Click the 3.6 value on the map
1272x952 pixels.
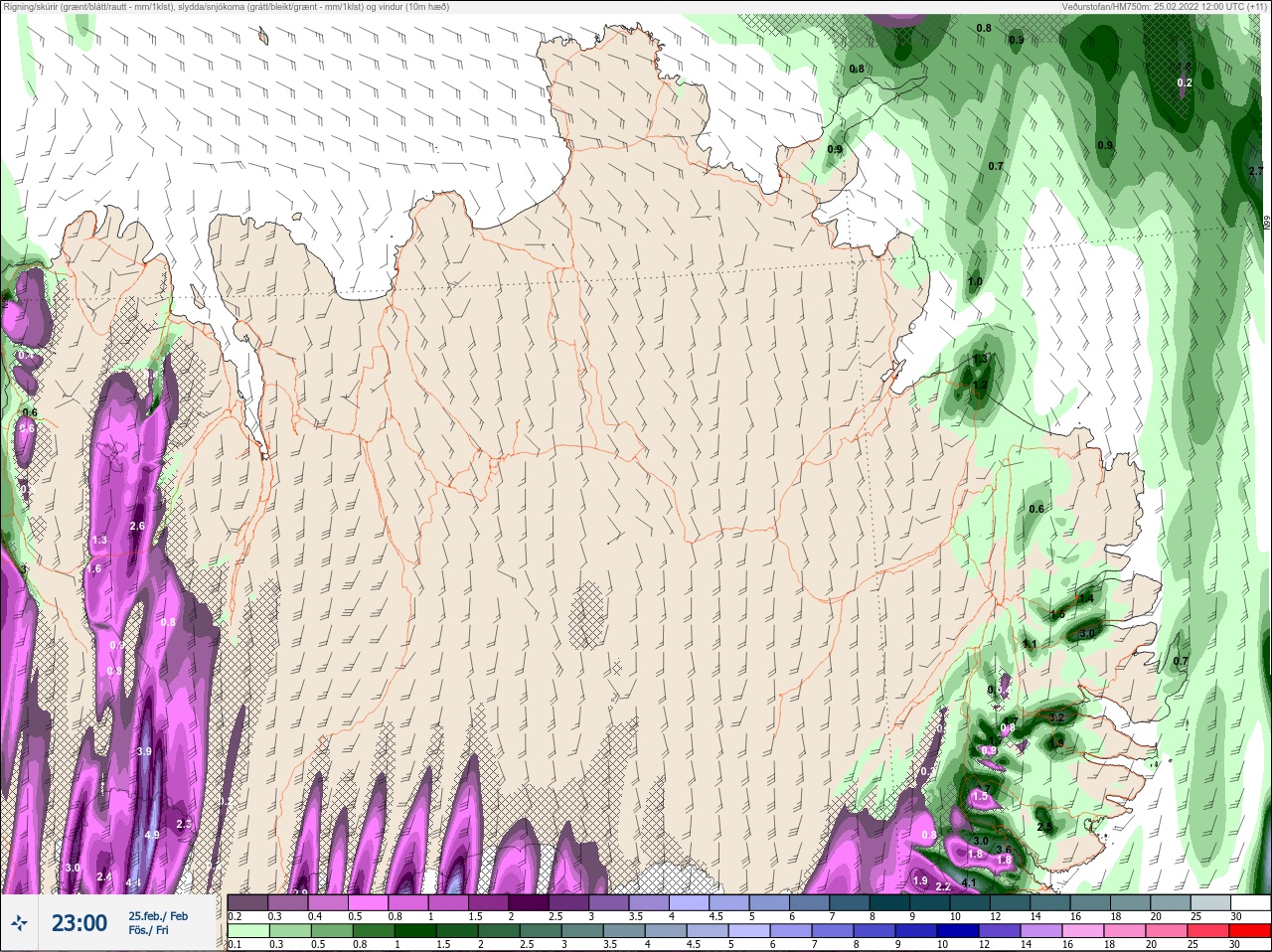[1004, 850]
